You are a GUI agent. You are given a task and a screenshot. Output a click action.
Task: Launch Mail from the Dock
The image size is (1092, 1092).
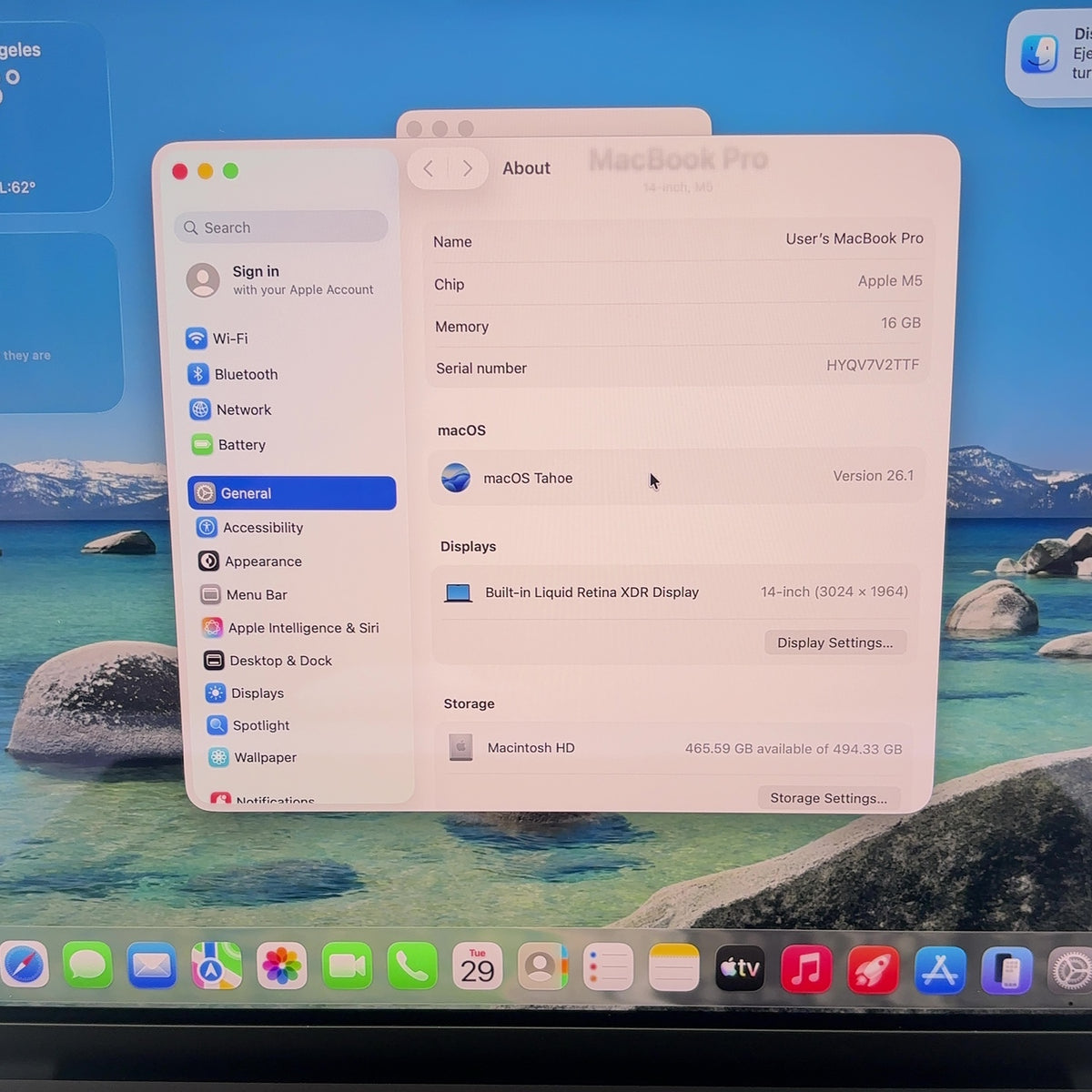pos(152,966)
